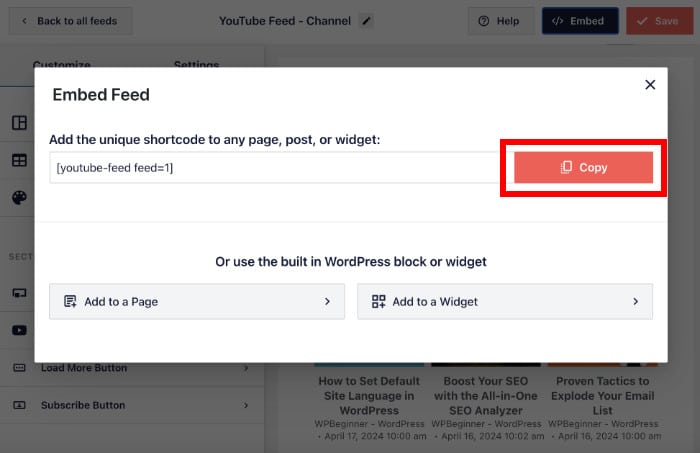Select the YouTube Feed - Channel title
Screen dimensions: 700x453
tap(285, 21)
